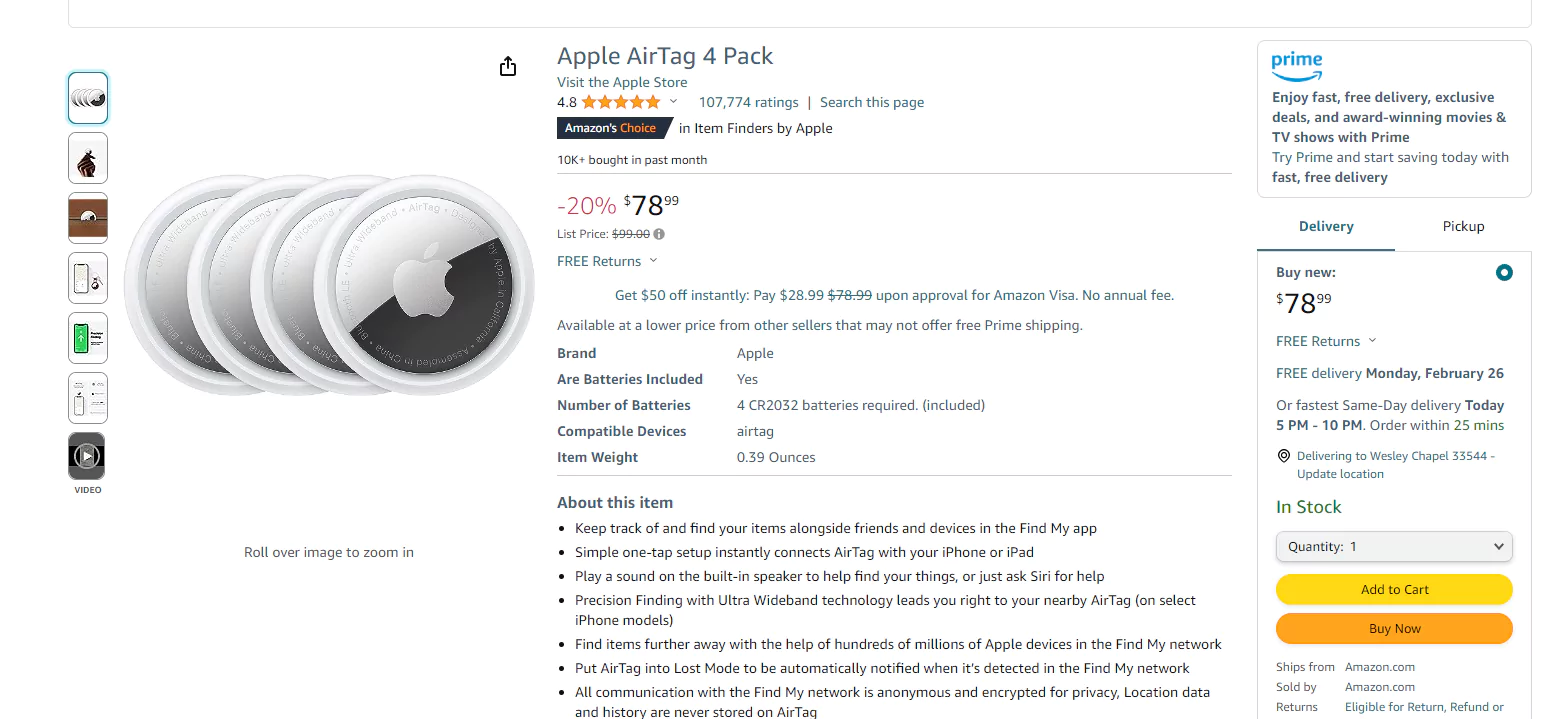Open the Quantity dropdown
The image size is (1549, 719).
1393,547
